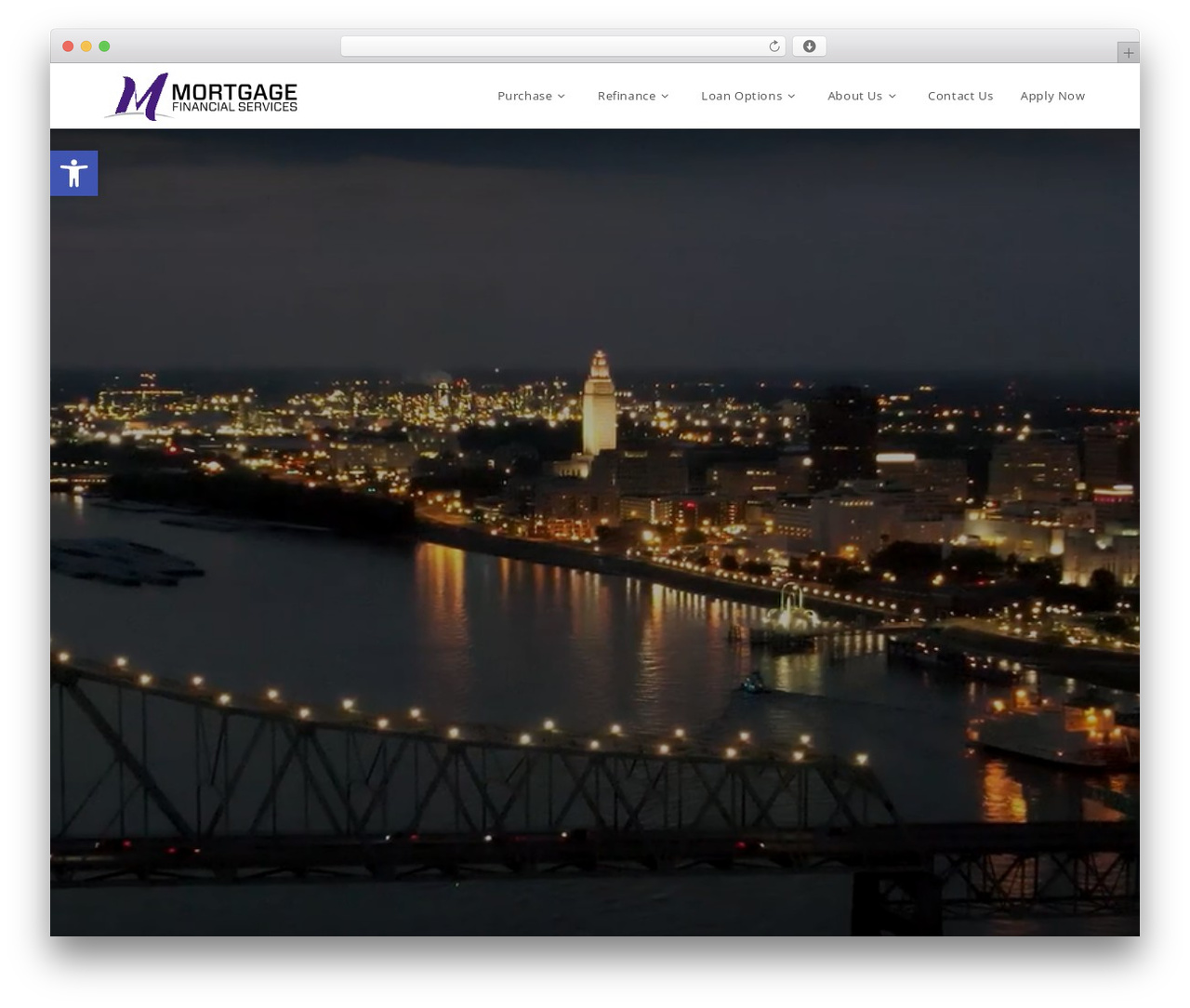Expand the Purchase menu chevron
This screenshot has height=1008, width=1190.
coord(562,97)
